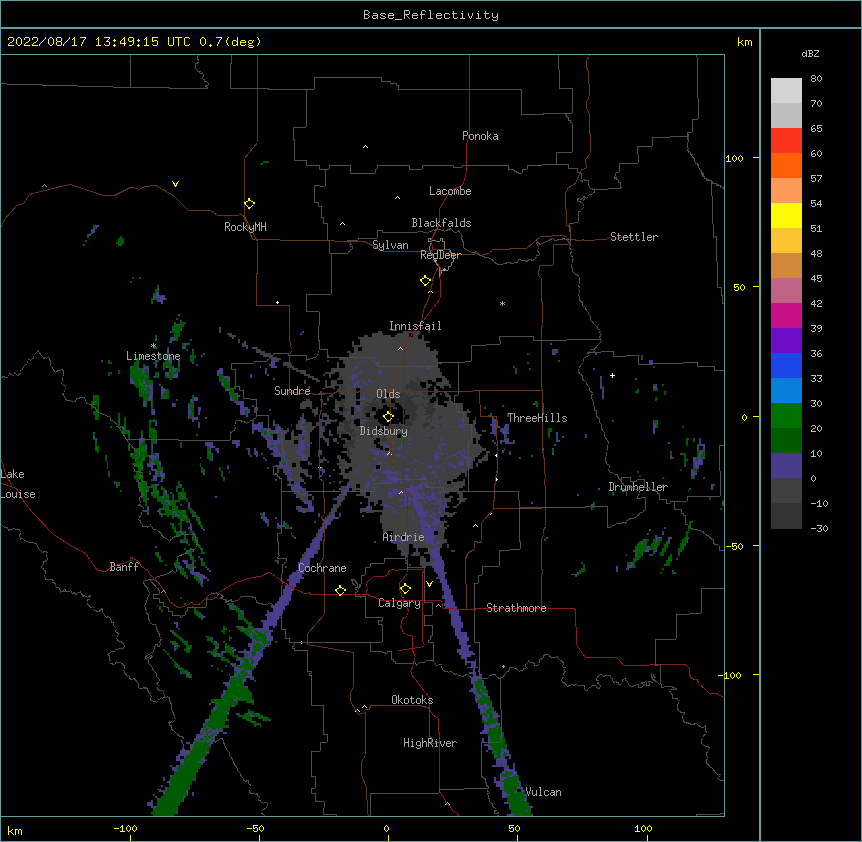Click the ThreeHills city label
Screen dimensions: 862x842
click(537, 418)
